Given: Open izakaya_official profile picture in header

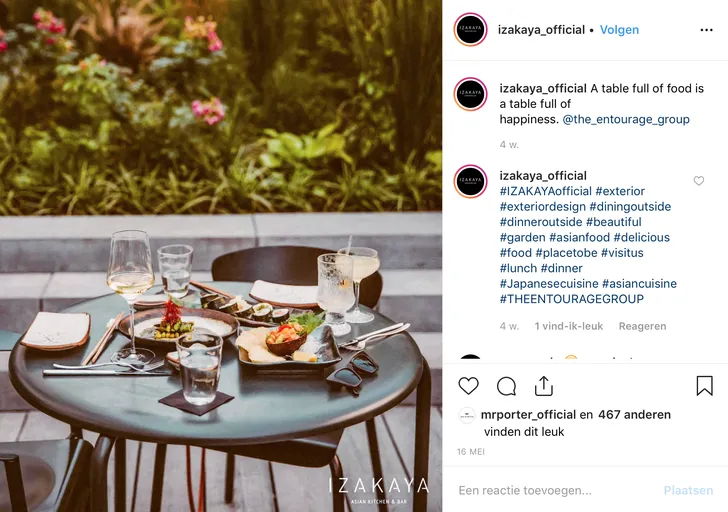Looking at the screenshot, I should coord(470,30).
